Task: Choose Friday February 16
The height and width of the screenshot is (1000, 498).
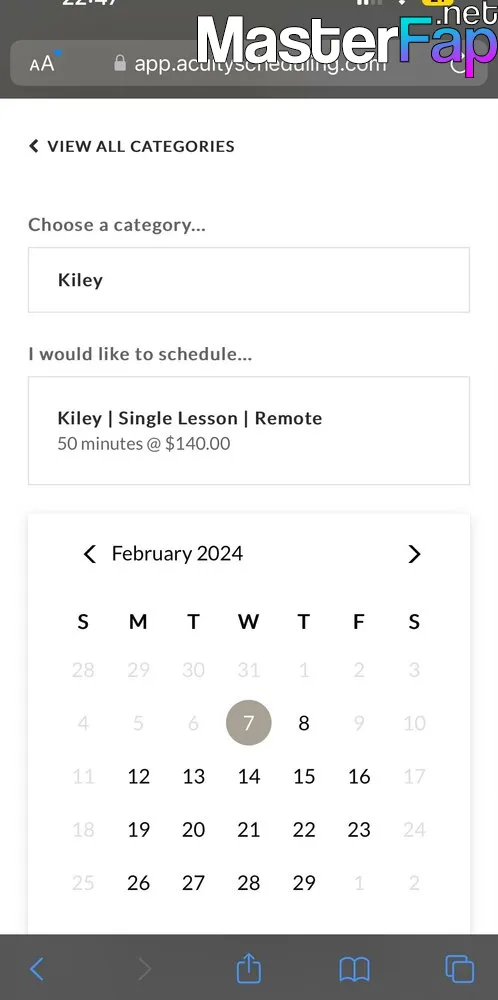Action: (359, 776)
